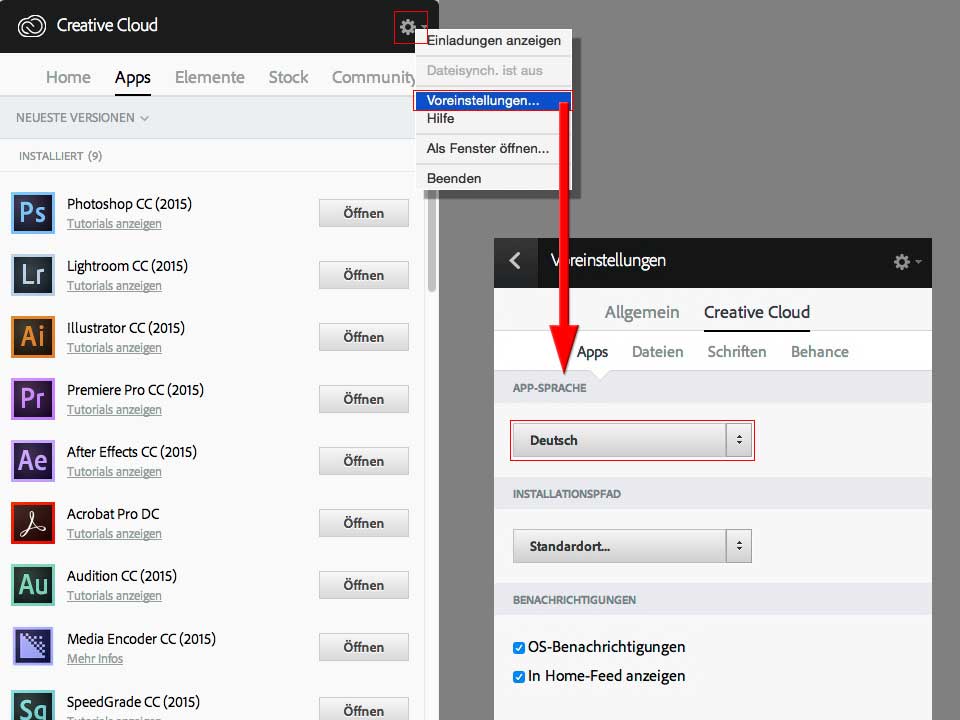Open Mehr Infos link under Media Encoder
The width and height of the screenshot is (960, 720).
(95, 659)
